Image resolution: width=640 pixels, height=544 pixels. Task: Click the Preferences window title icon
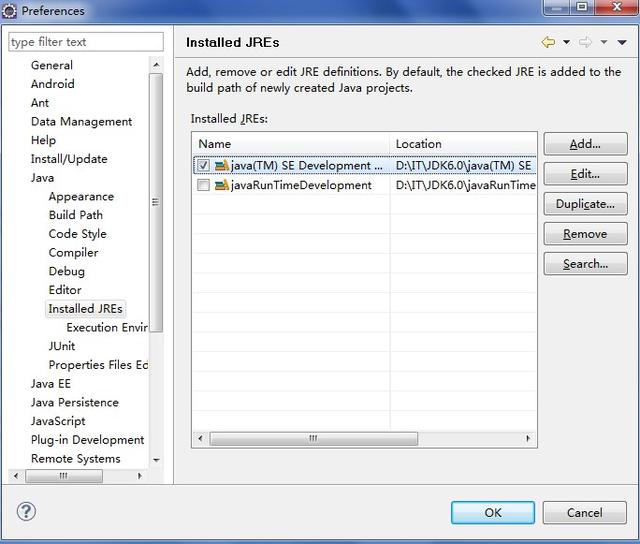coord(9,11)
